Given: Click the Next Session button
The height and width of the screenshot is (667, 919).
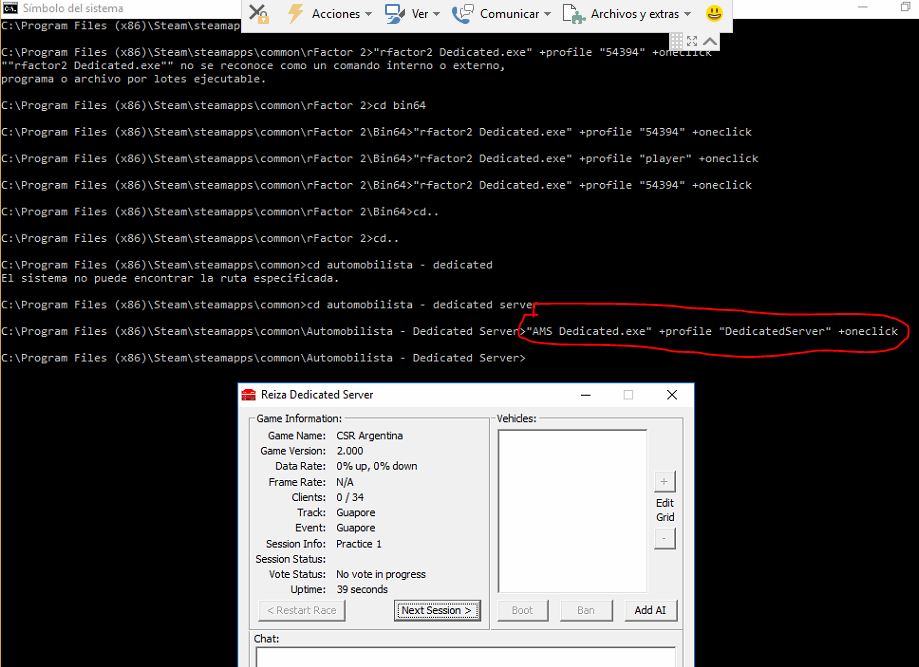Looking at the screenshot, I should pyautogui.click(x=437, y=610).
